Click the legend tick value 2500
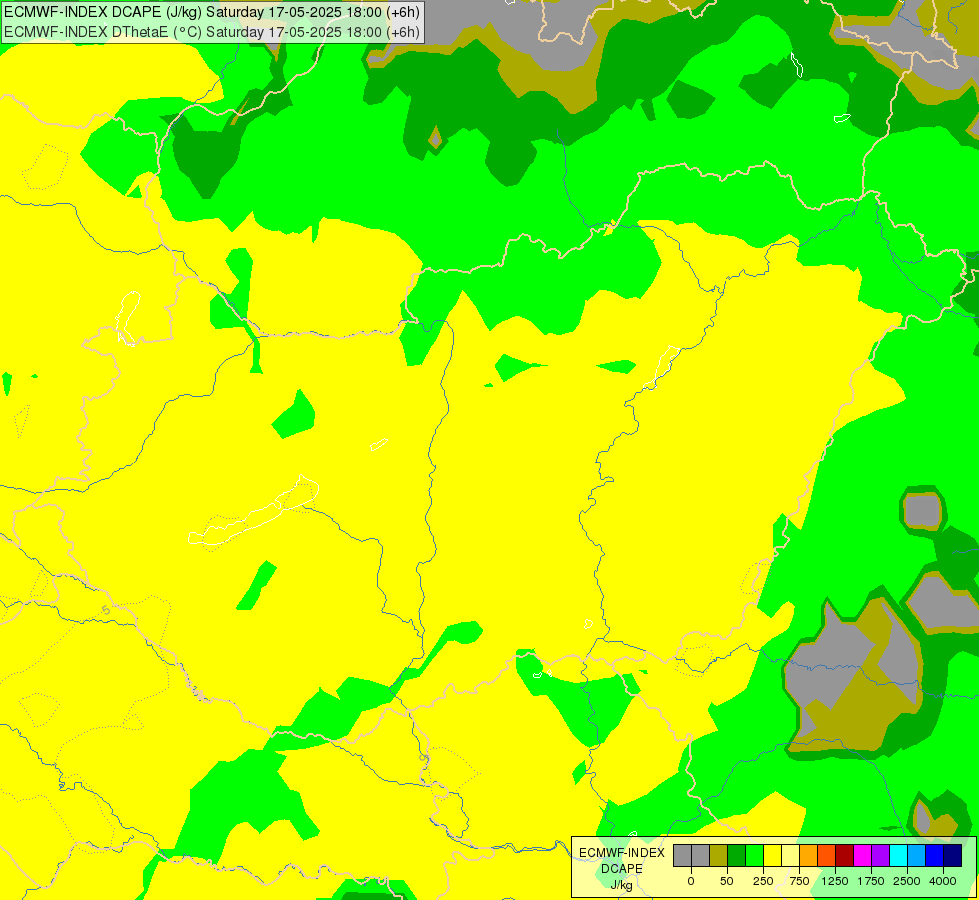Screen dimensions: 979x900 point(907,881)
